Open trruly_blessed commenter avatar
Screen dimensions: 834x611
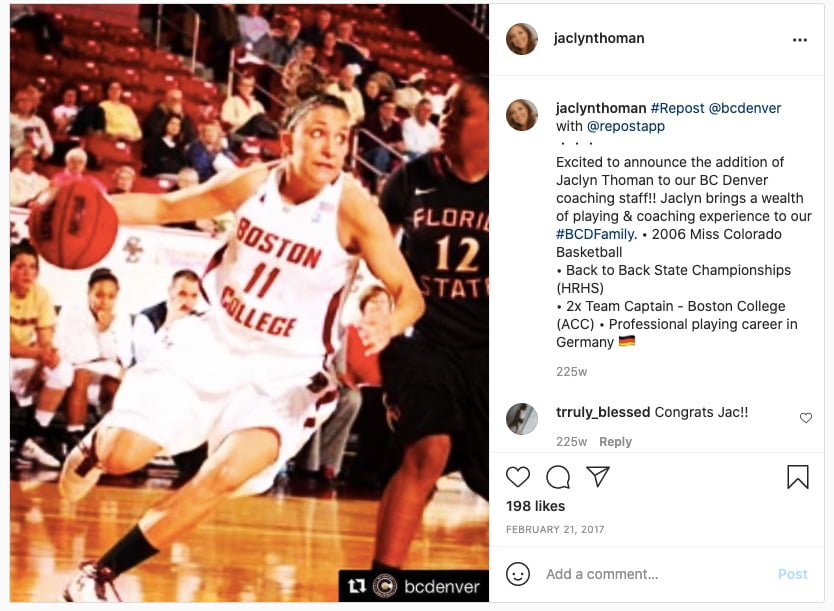click(x=521, y=419)
